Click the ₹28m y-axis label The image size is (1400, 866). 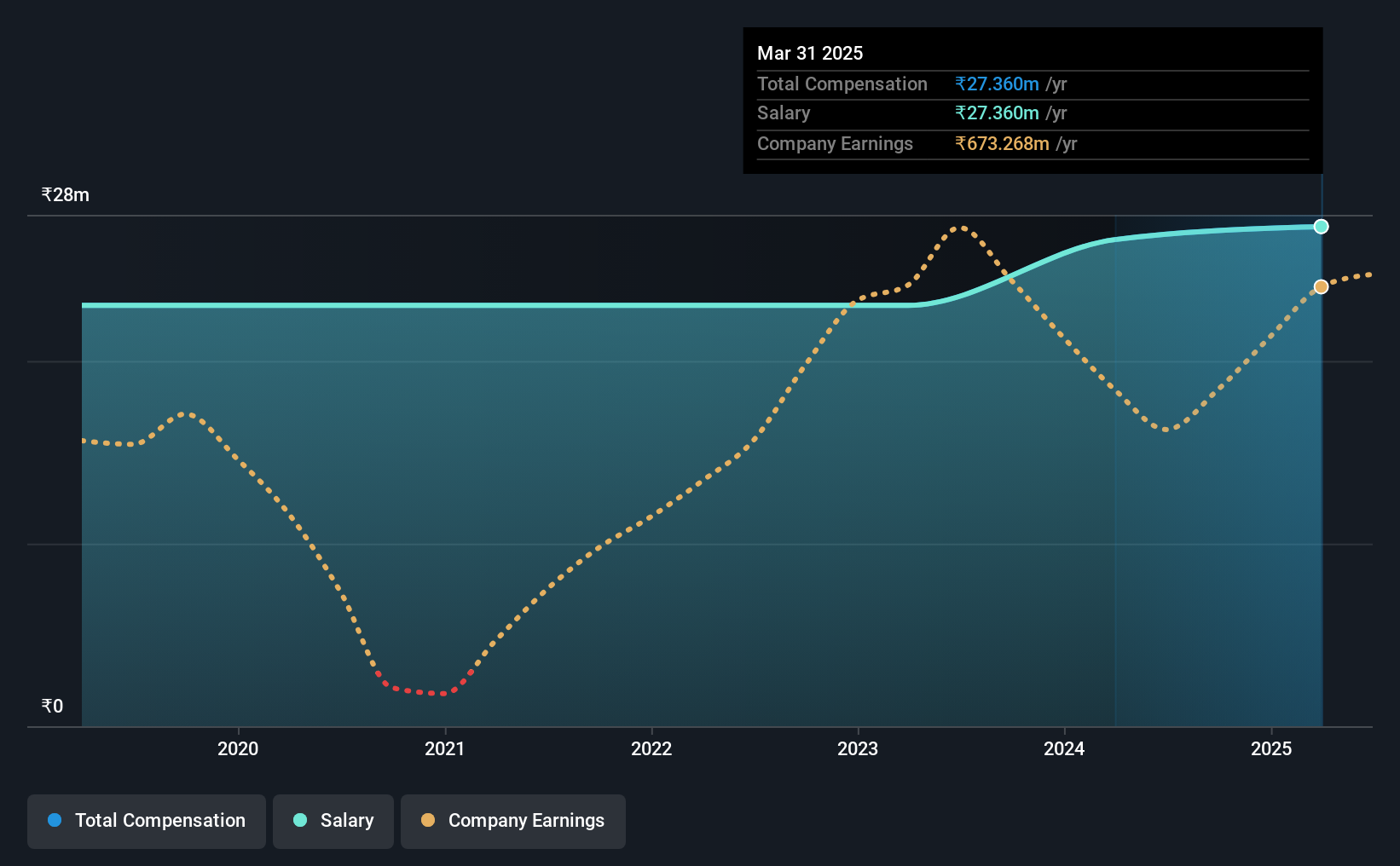click(x=66, y=195)
